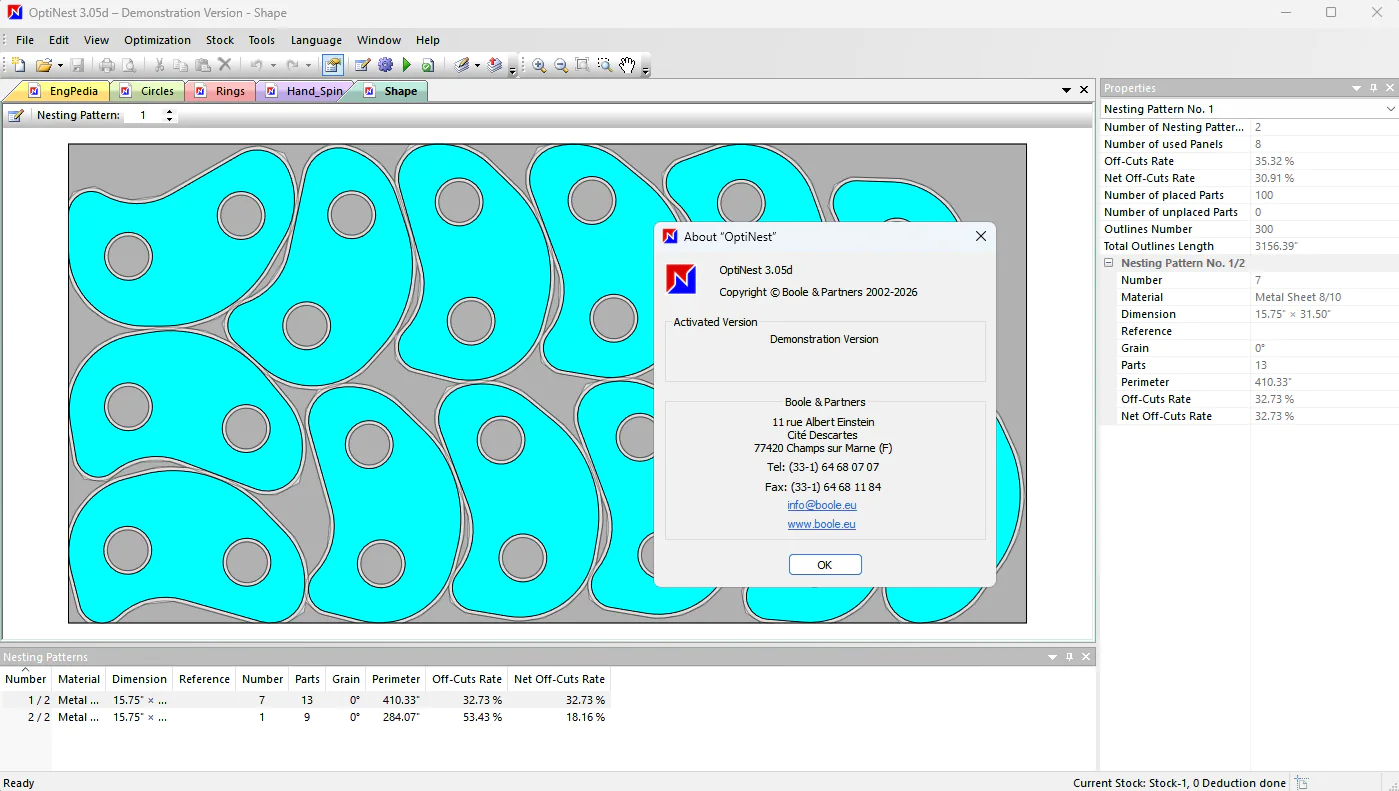Open the Undo history dropdown arrow
1399x791 pixels.
coord(272,66)
